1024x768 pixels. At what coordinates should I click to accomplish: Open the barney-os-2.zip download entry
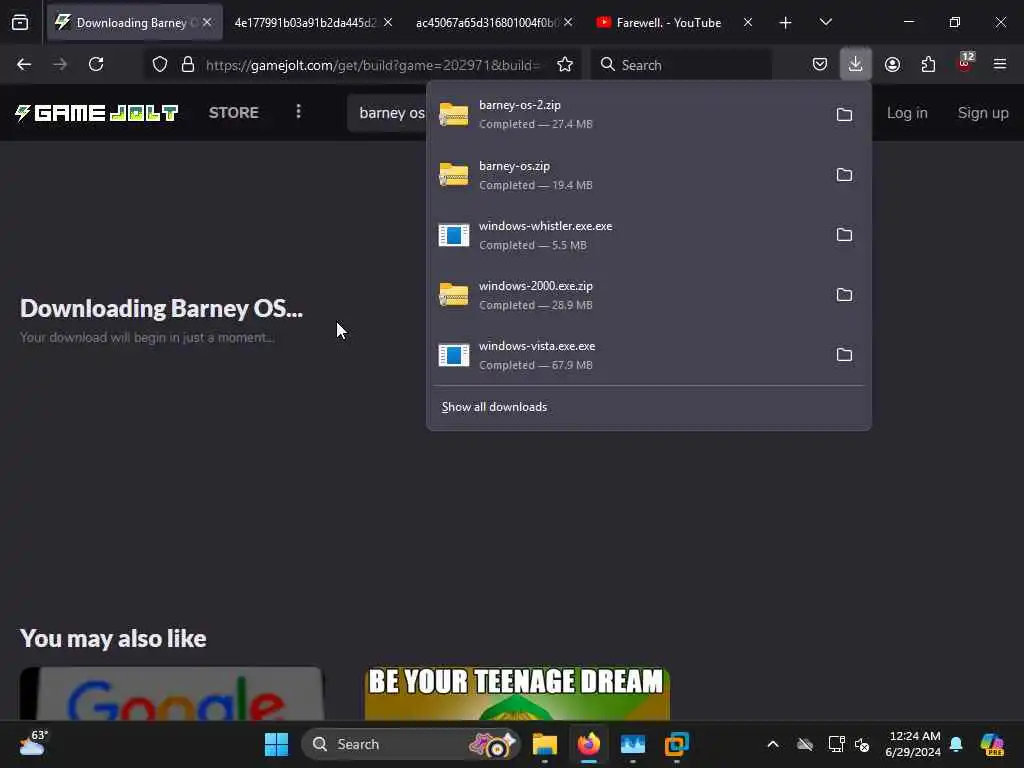pos(627,114)
